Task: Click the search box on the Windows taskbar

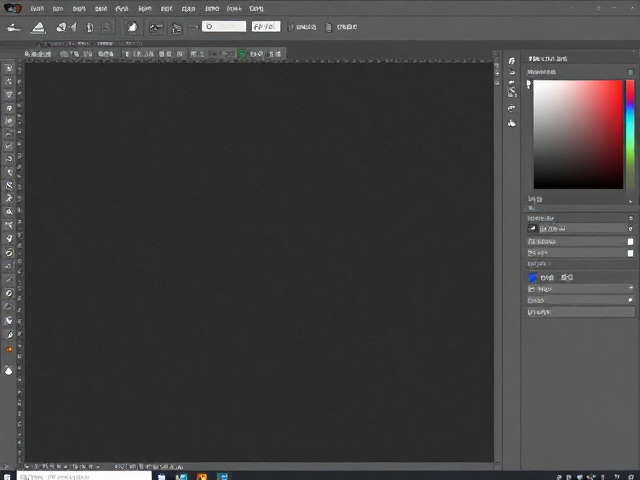Action: [84, 476]
